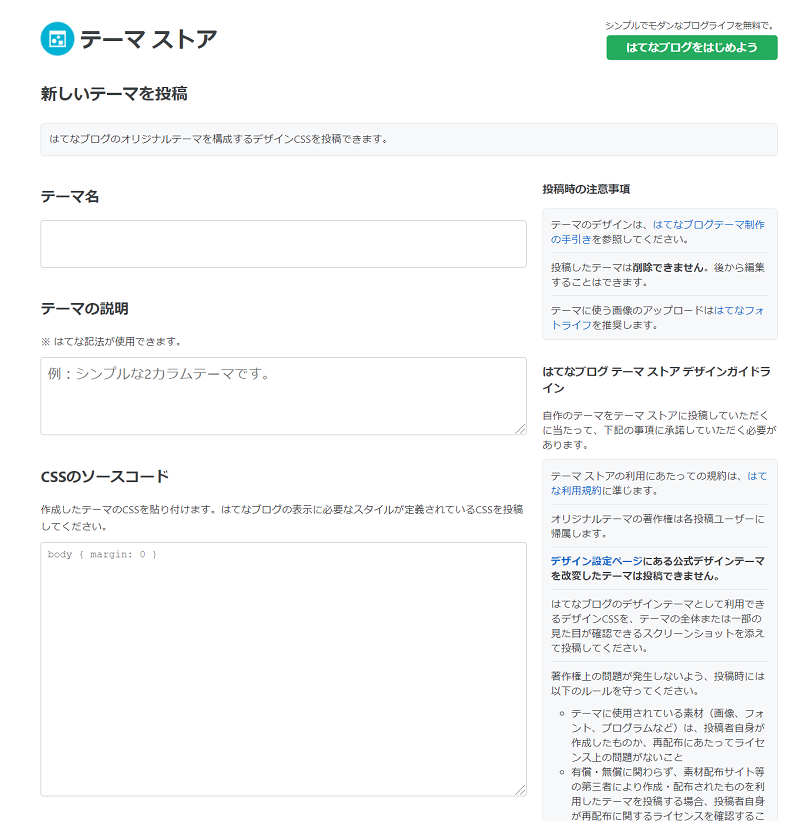The height and width of the screenshot is (821, 800).
Task: Click the grey intro banner about デザインCSS
Action: [x=409, y=139]
